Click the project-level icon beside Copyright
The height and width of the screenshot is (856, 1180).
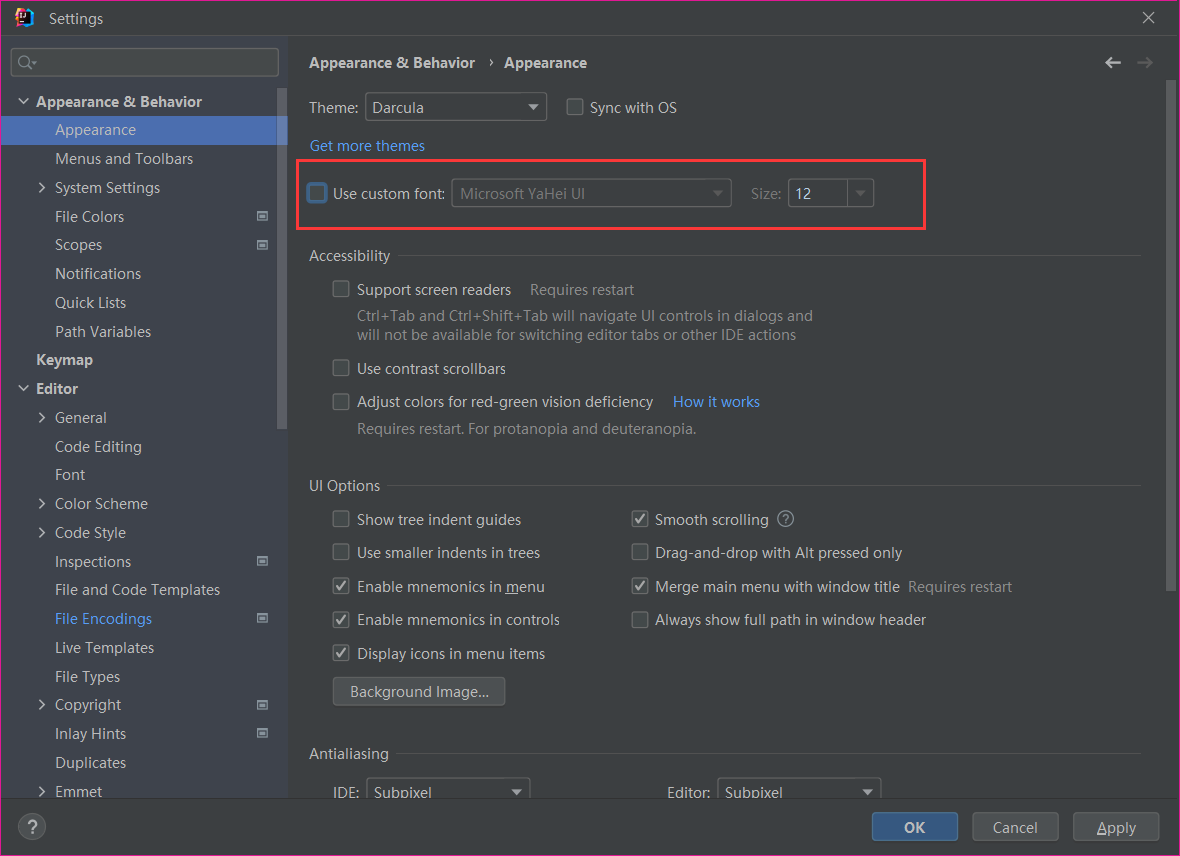tap(262, 705)
